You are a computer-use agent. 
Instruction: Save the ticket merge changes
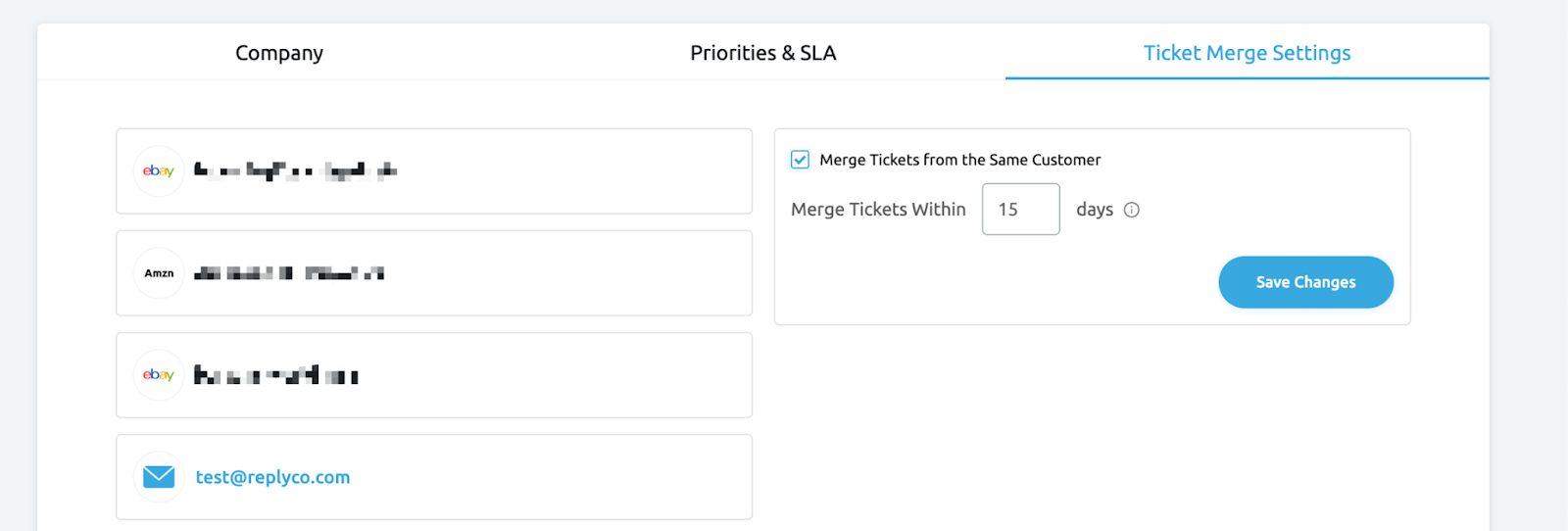1306,282
